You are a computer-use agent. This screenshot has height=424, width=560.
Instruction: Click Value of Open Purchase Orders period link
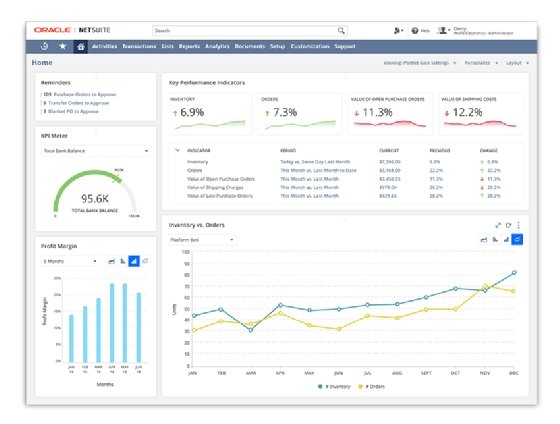tap(309, 179)
